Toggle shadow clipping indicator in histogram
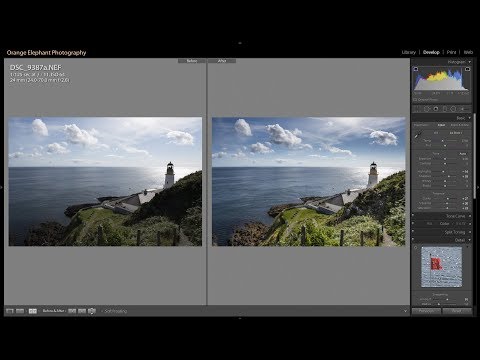 (416, 69)
